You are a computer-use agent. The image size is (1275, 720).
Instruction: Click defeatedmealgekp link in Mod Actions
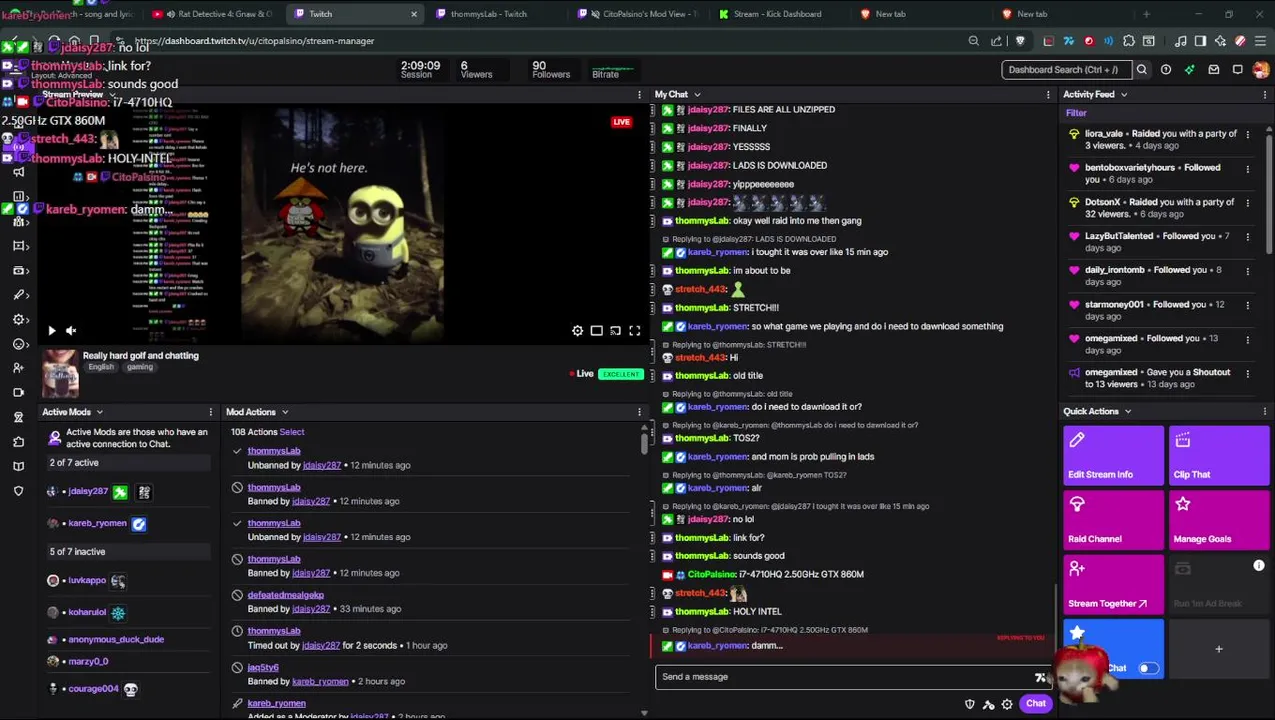pos(286,595)
